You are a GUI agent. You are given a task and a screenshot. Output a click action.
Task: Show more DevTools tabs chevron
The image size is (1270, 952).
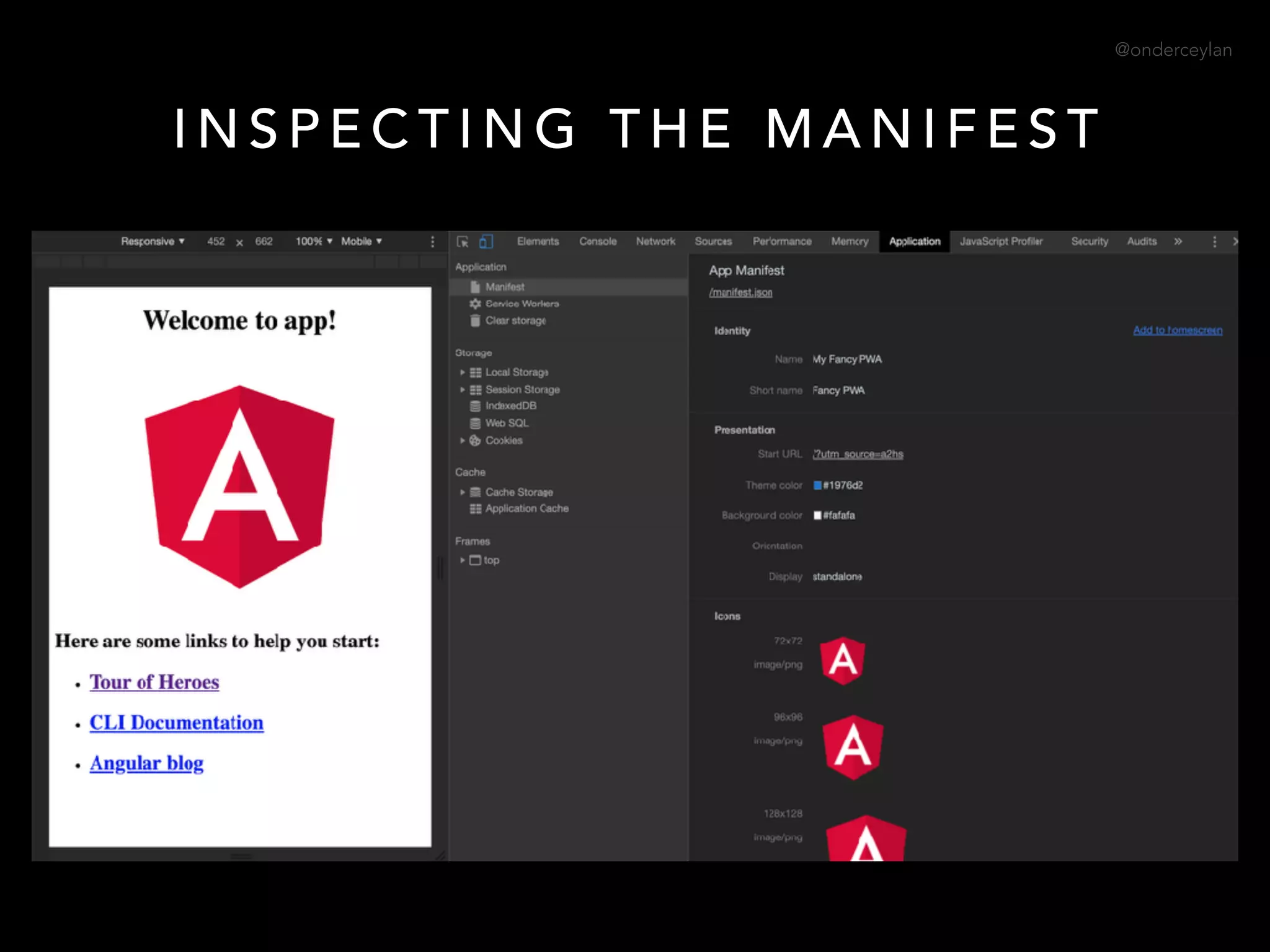click(x=1178, y=242)
